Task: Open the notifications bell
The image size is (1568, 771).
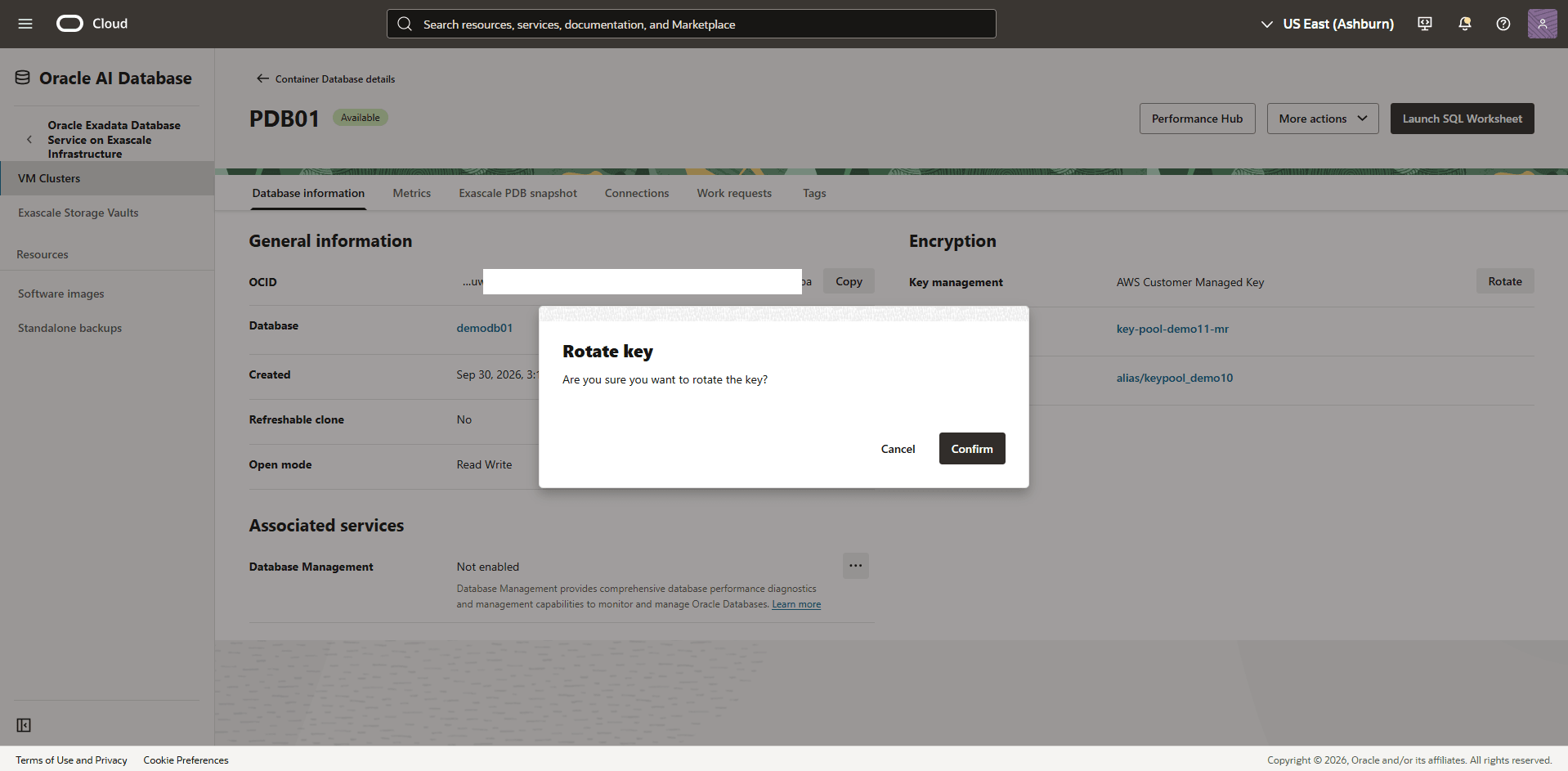Action: (1464, 24)
